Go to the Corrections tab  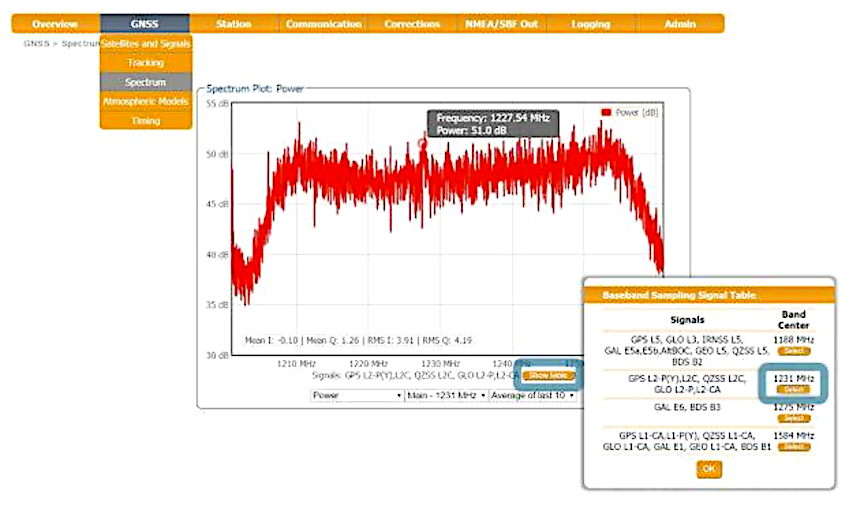click(412, 23)
